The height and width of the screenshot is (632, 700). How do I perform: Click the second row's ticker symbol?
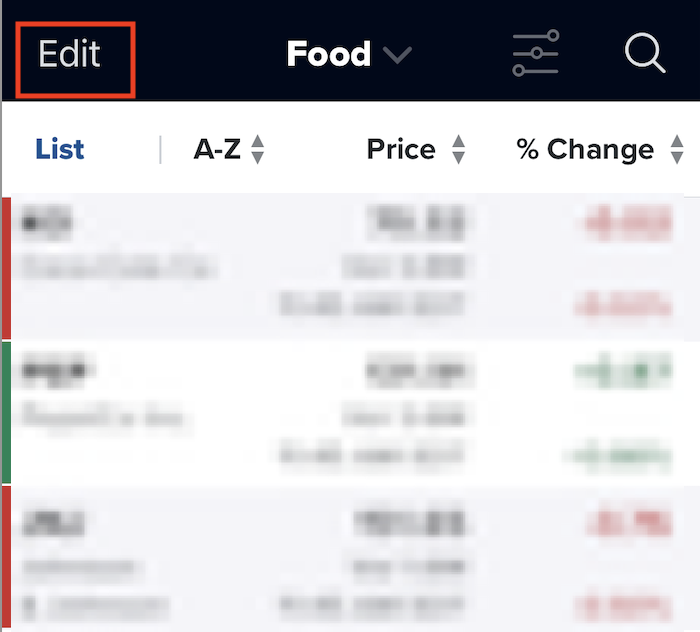click(54, 370)
